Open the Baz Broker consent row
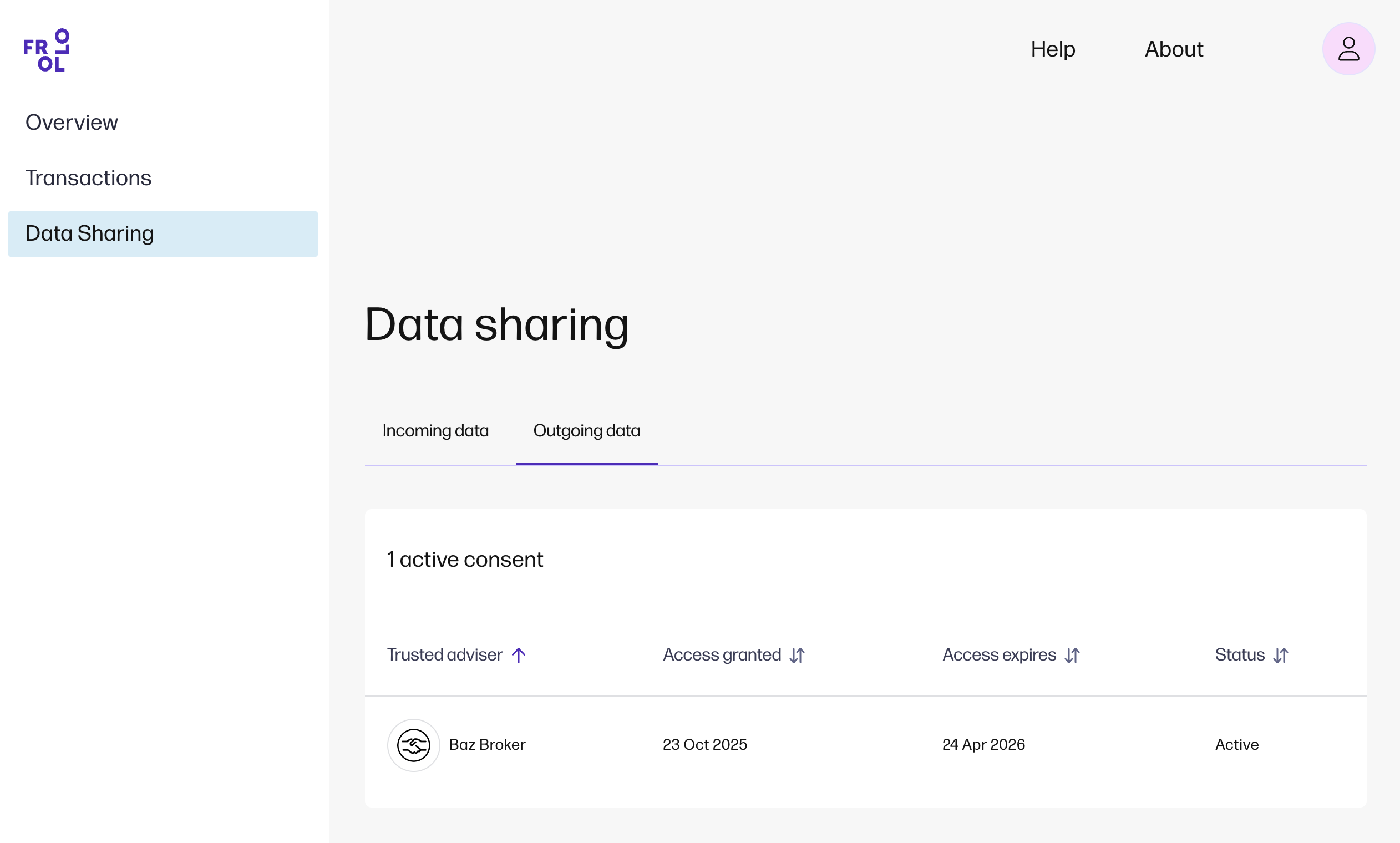Screen dimensions: 1400x843 (x=488, y=745)
